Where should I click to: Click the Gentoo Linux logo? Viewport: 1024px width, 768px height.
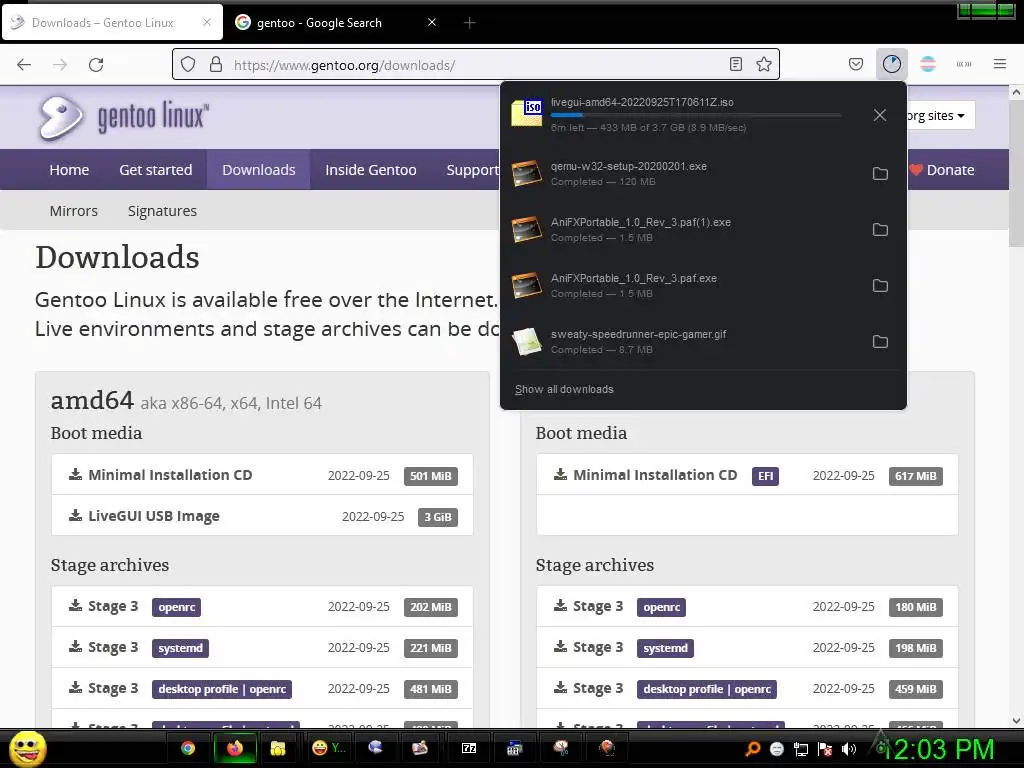tap(123, 118)
